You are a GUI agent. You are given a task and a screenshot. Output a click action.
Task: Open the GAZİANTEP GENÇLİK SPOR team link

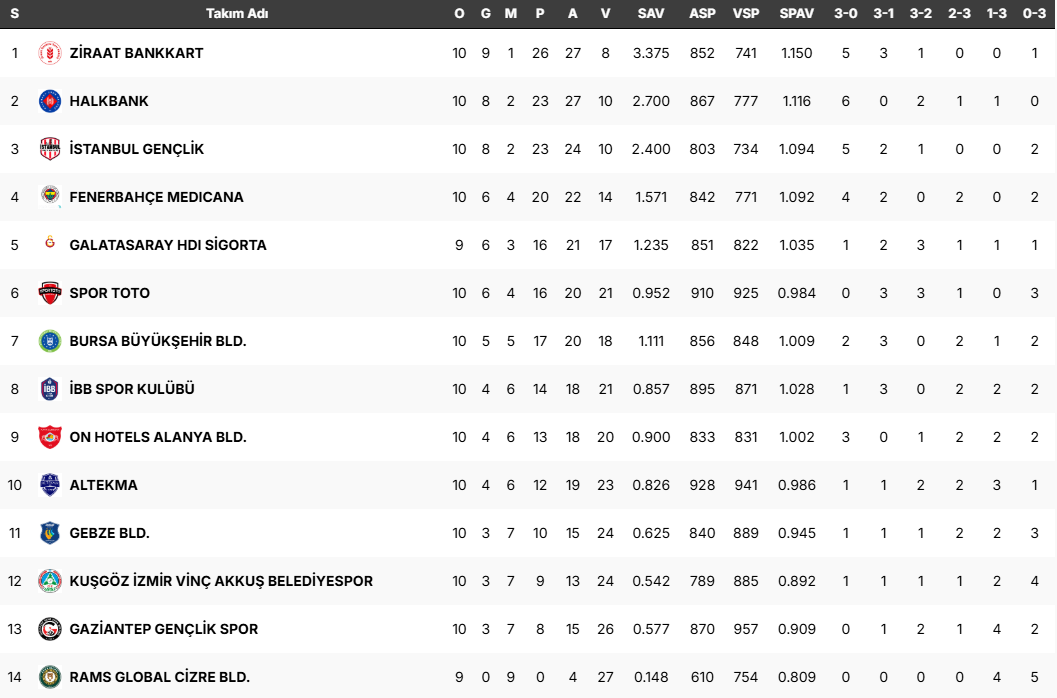click(164, 629)
